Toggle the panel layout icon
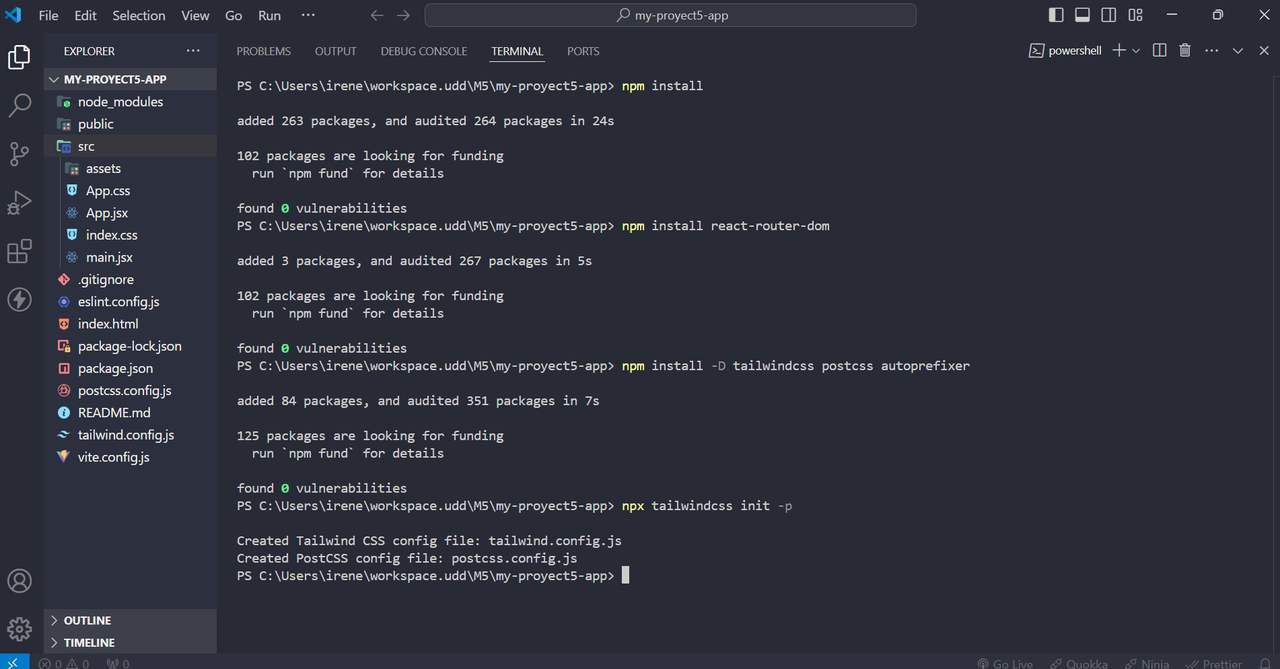 (x=1082, y=15)
